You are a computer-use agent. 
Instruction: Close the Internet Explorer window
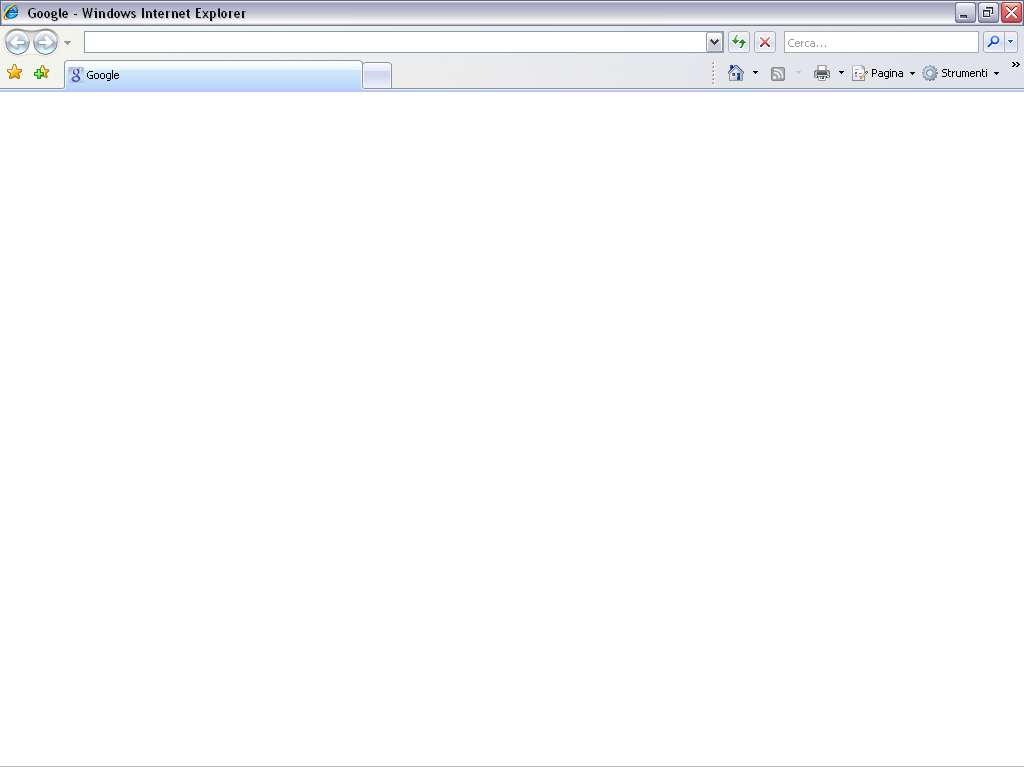pos(1012,12)
